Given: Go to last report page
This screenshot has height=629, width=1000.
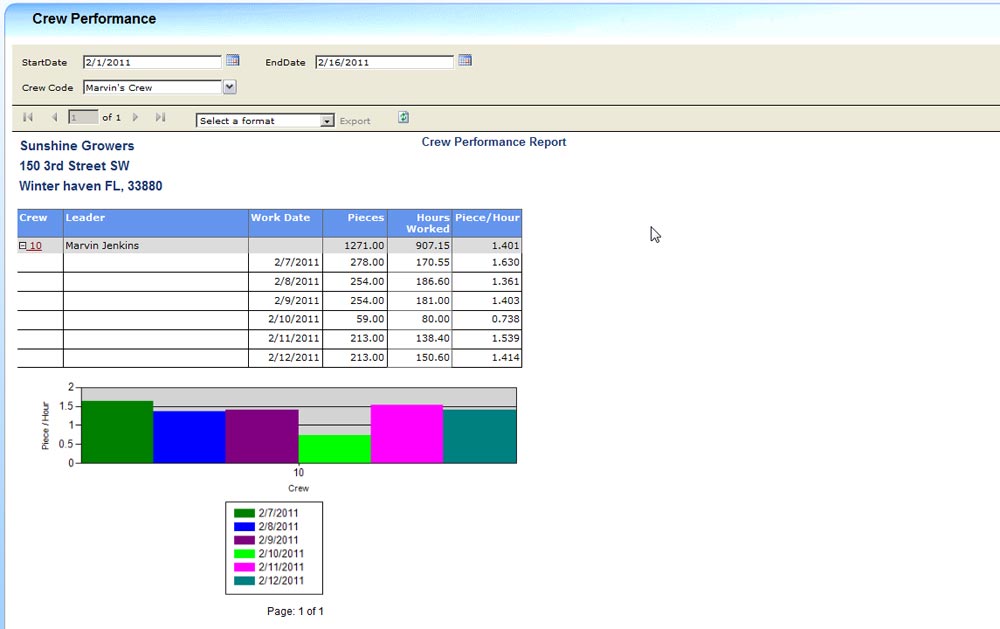Looking at the screenshot, I should 160,117.
